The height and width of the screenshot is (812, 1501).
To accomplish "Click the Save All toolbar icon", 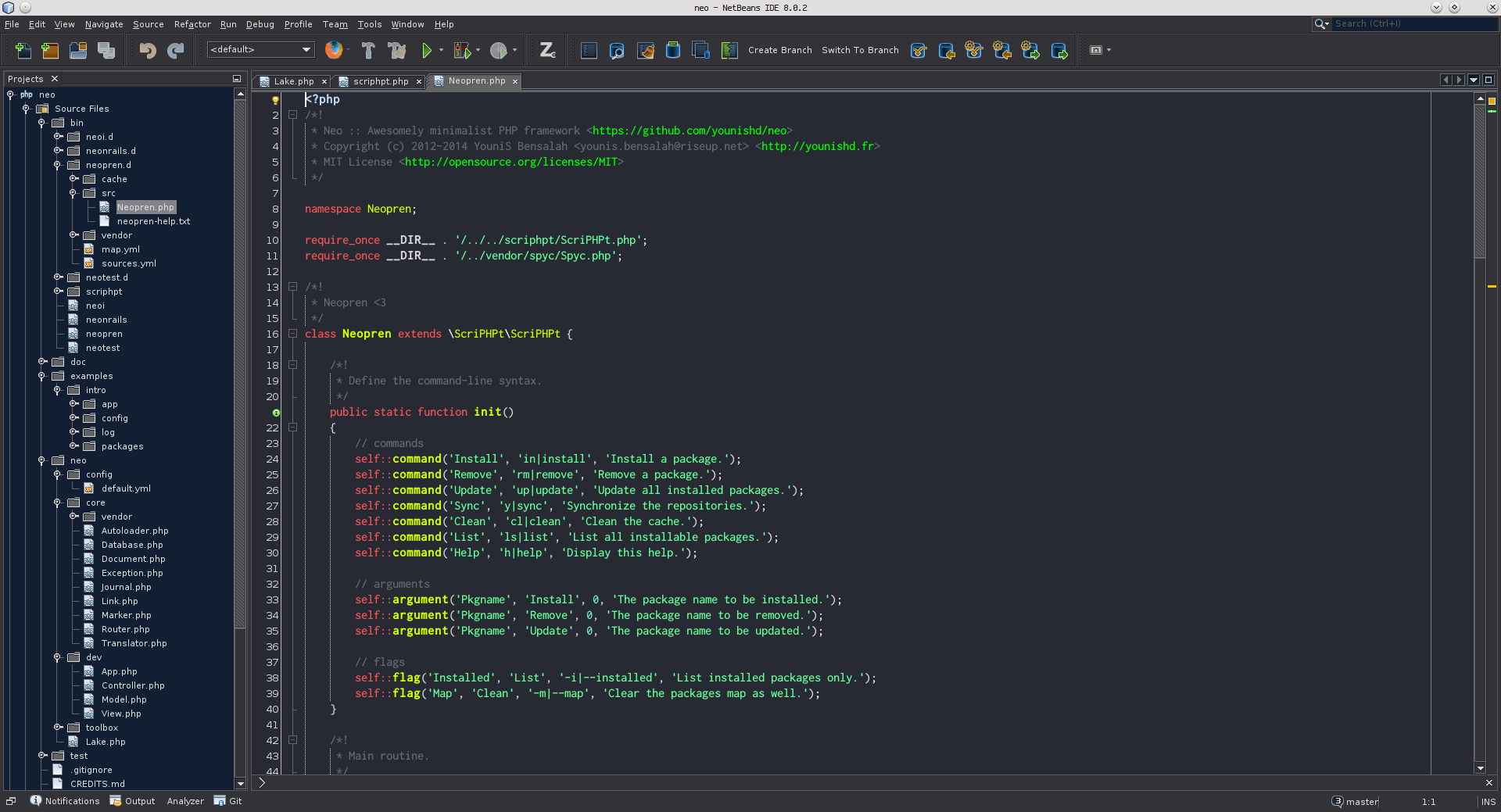I will click(106, 50).
